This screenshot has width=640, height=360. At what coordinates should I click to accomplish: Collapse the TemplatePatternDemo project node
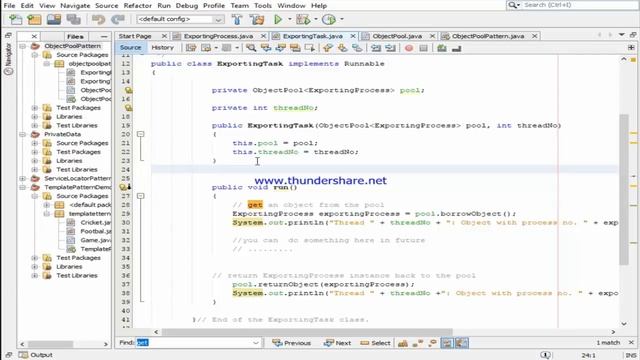click(23, 187)
